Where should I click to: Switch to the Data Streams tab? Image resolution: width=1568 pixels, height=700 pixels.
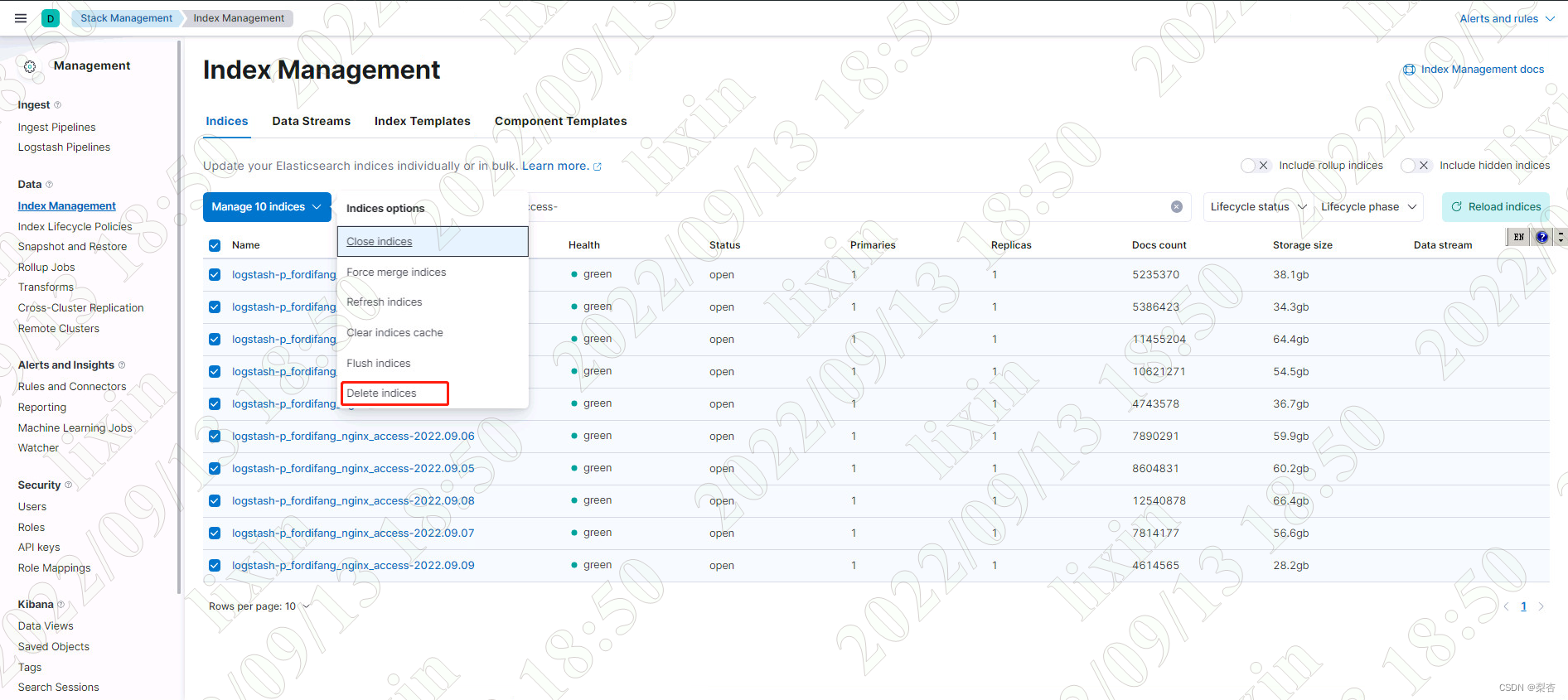pyautogui.click(x=312, y=121)
